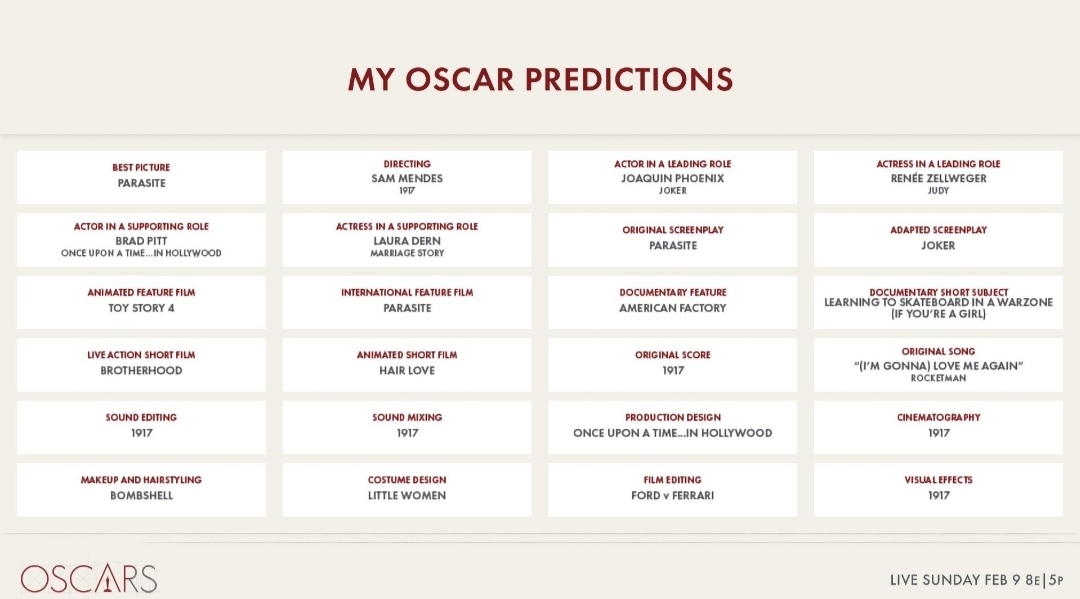
Task: Select Actor in a Leading Role card
Action: click(672, 177)
